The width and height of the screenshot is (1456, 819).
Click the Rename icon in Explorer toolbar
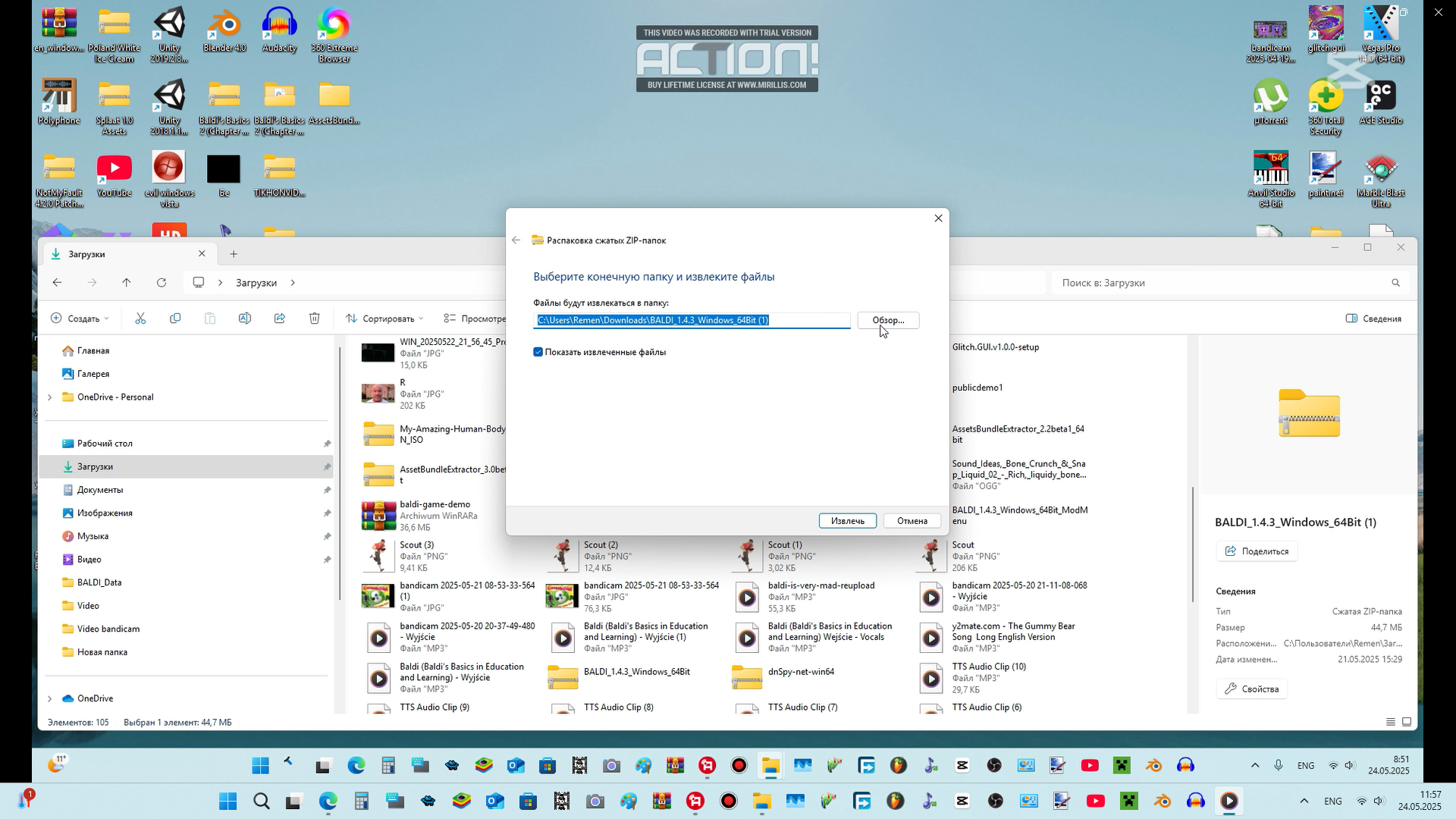(245, 318)
